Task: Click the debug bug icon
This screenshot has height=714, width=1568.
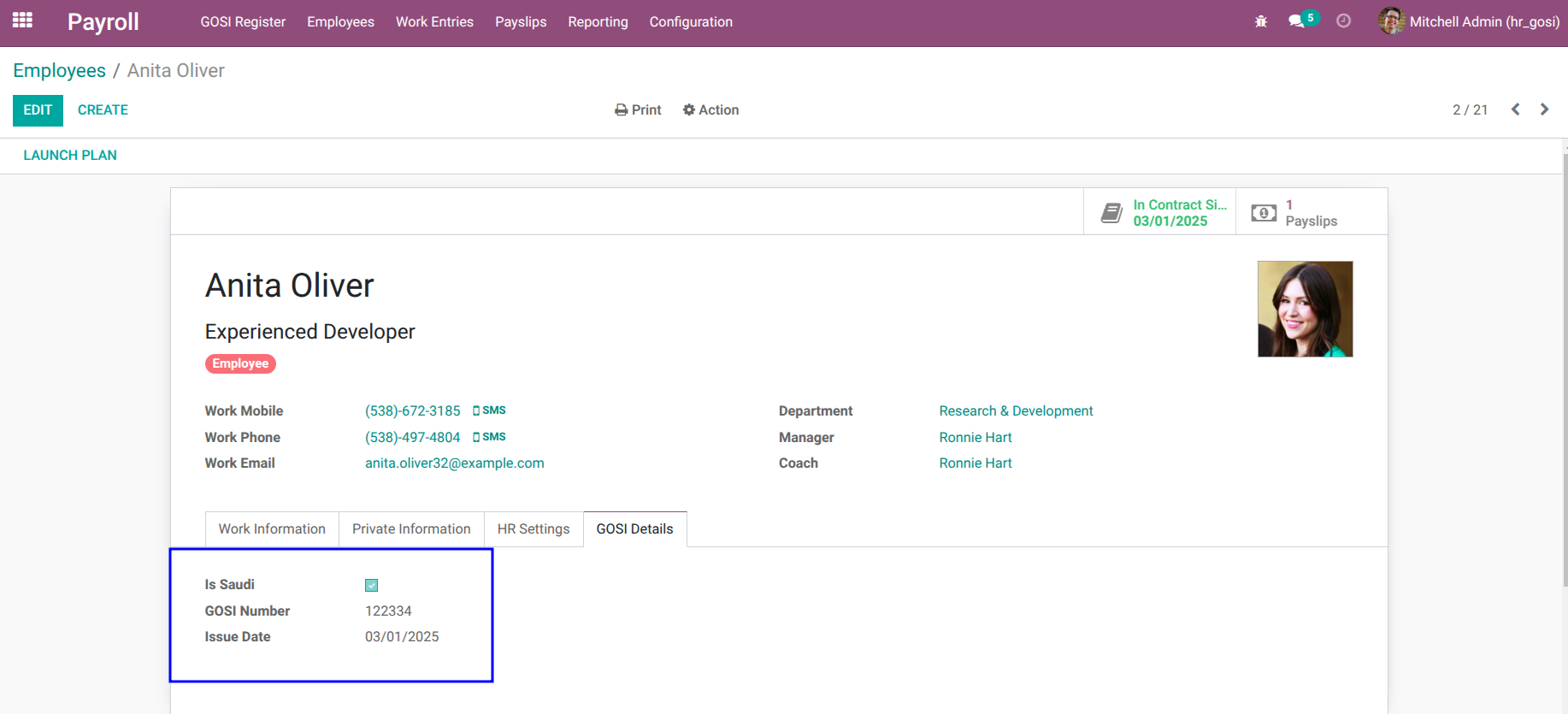Action: [x=1260, y=21]
